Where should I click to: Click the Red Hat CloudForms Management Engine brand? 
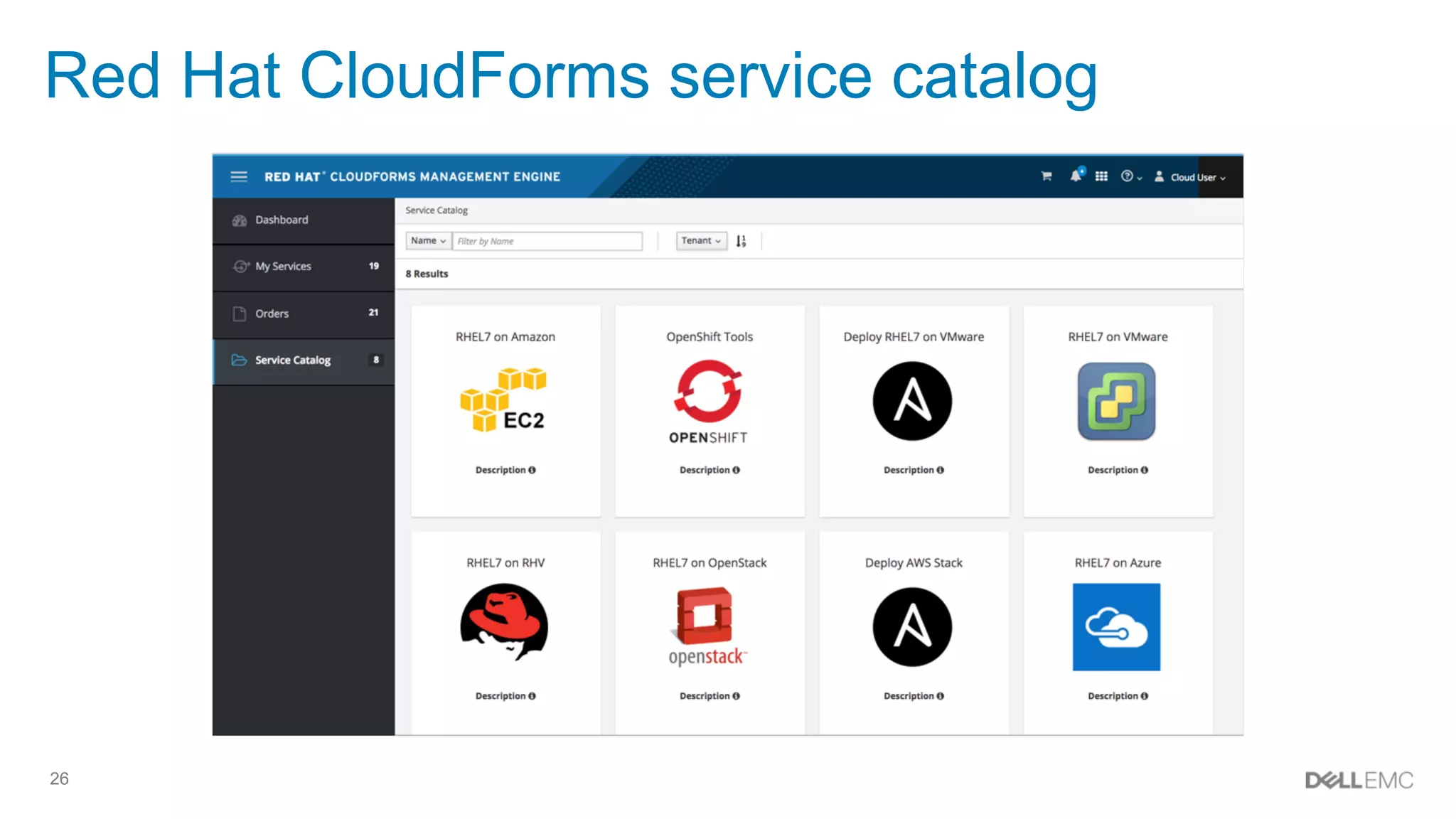(412, 177)
